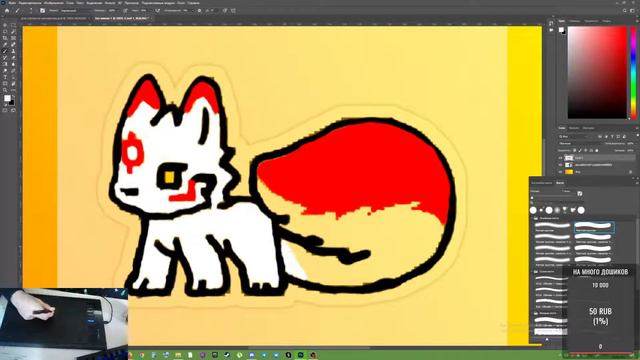The width and height of the screenshot is (640, 360).
Task: Open the Brush Settings panel button in options bar
Action: point(42,11)
